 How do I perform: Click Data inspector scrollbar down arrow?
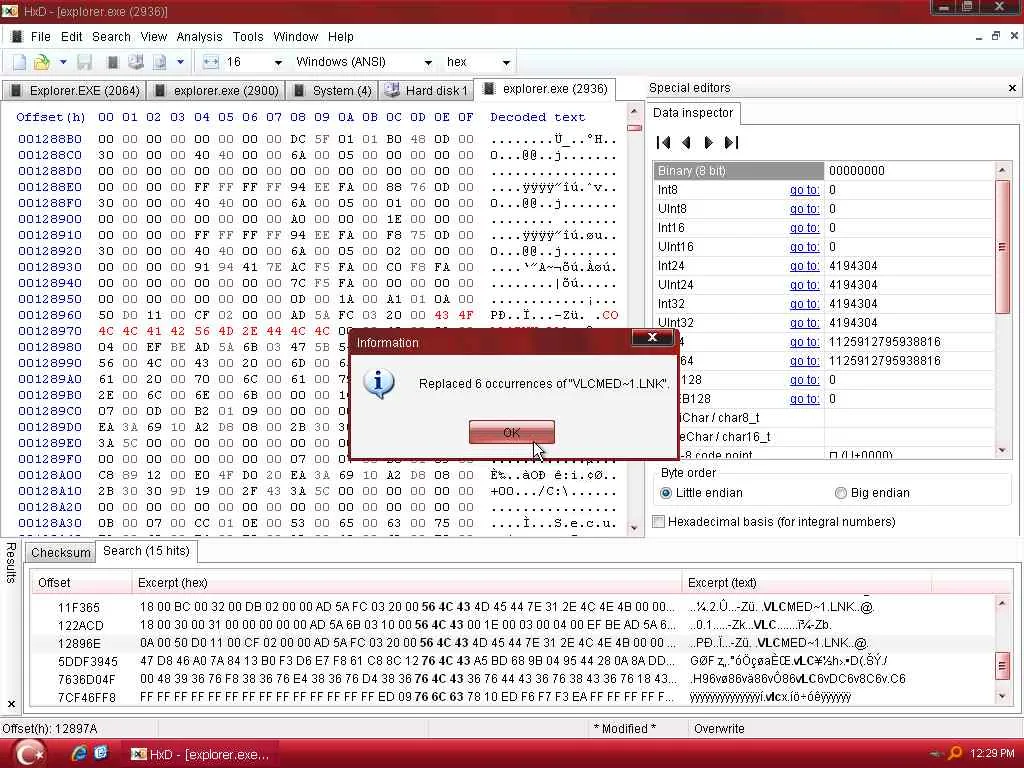[x=1002, y=450]
